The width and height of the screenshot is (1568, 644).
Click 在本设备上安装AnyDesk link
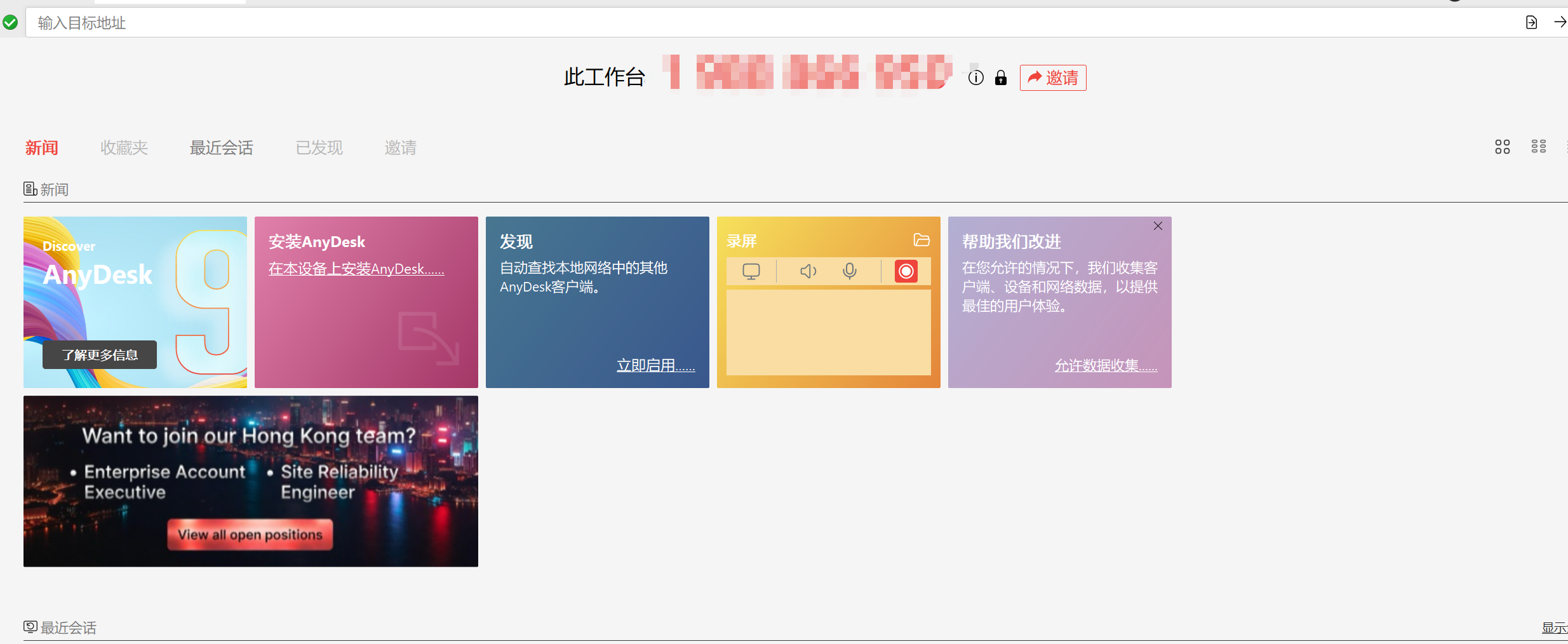[x=356, y=269]
